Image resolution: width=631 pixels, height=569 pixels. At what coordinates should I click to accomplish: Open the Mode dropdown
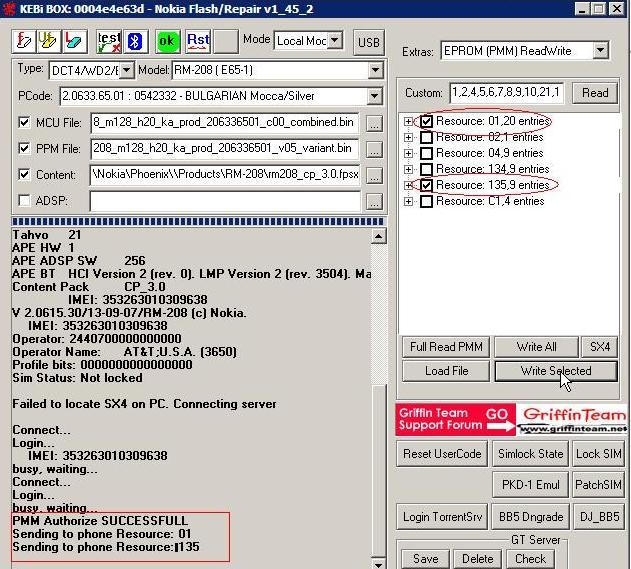click(x=334, y=40)
